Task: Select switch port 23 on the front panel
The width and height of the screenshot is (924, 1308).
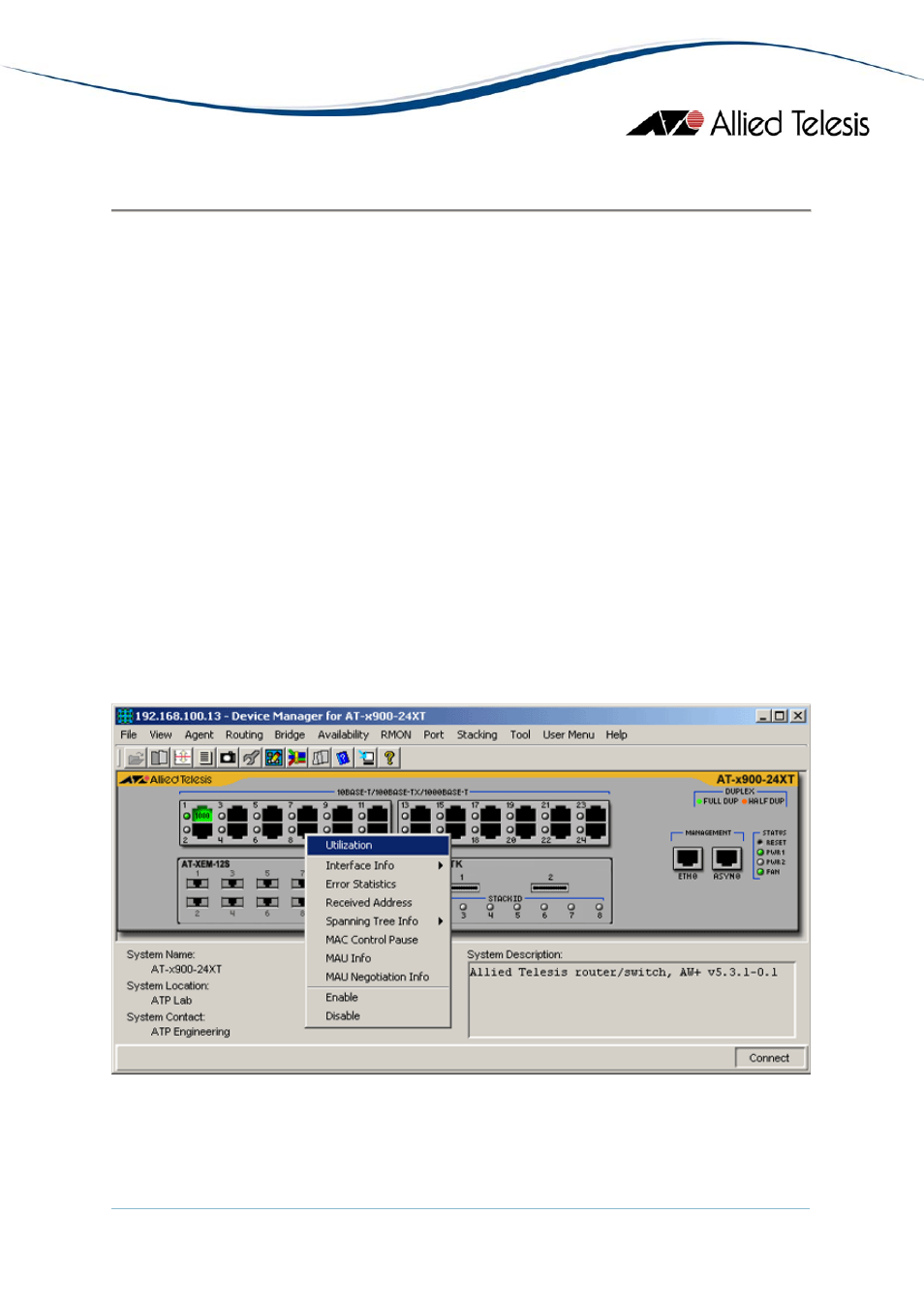Action: [596, 815]
